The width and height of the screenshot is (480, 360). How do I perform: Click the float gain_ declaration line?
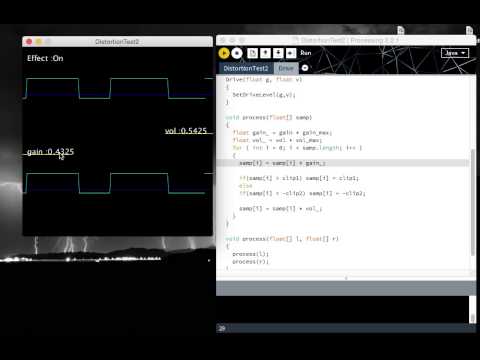pos(282,133)
